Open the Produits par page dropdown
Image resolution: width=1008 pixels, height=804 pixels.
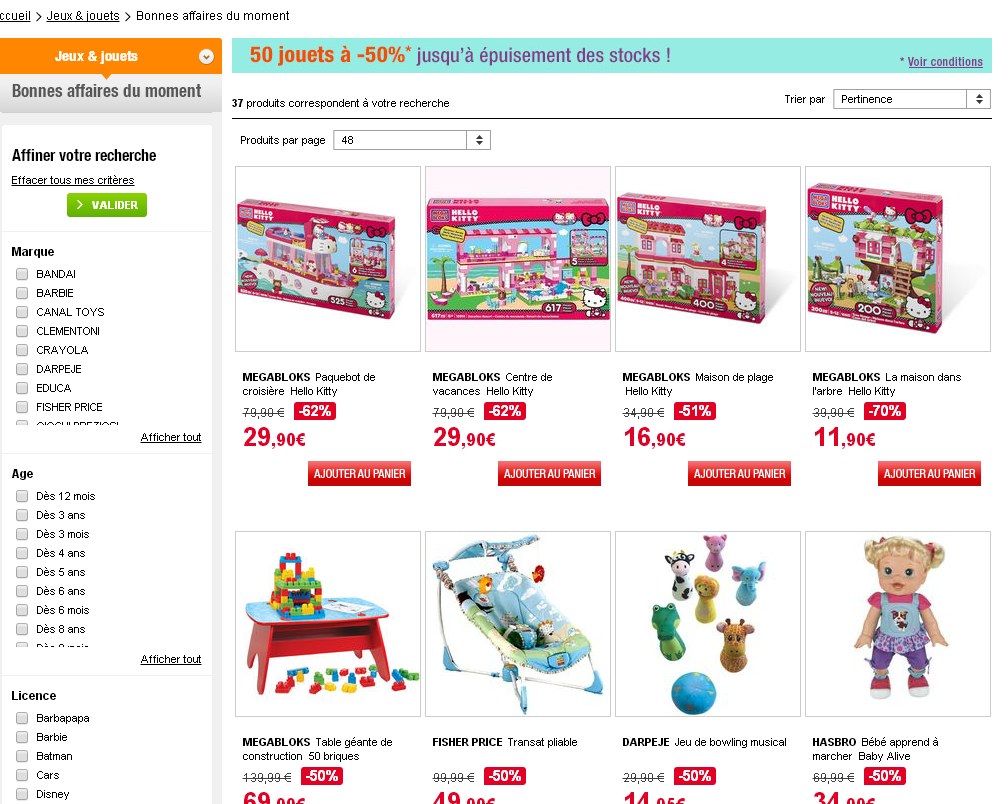pos(411,140)
